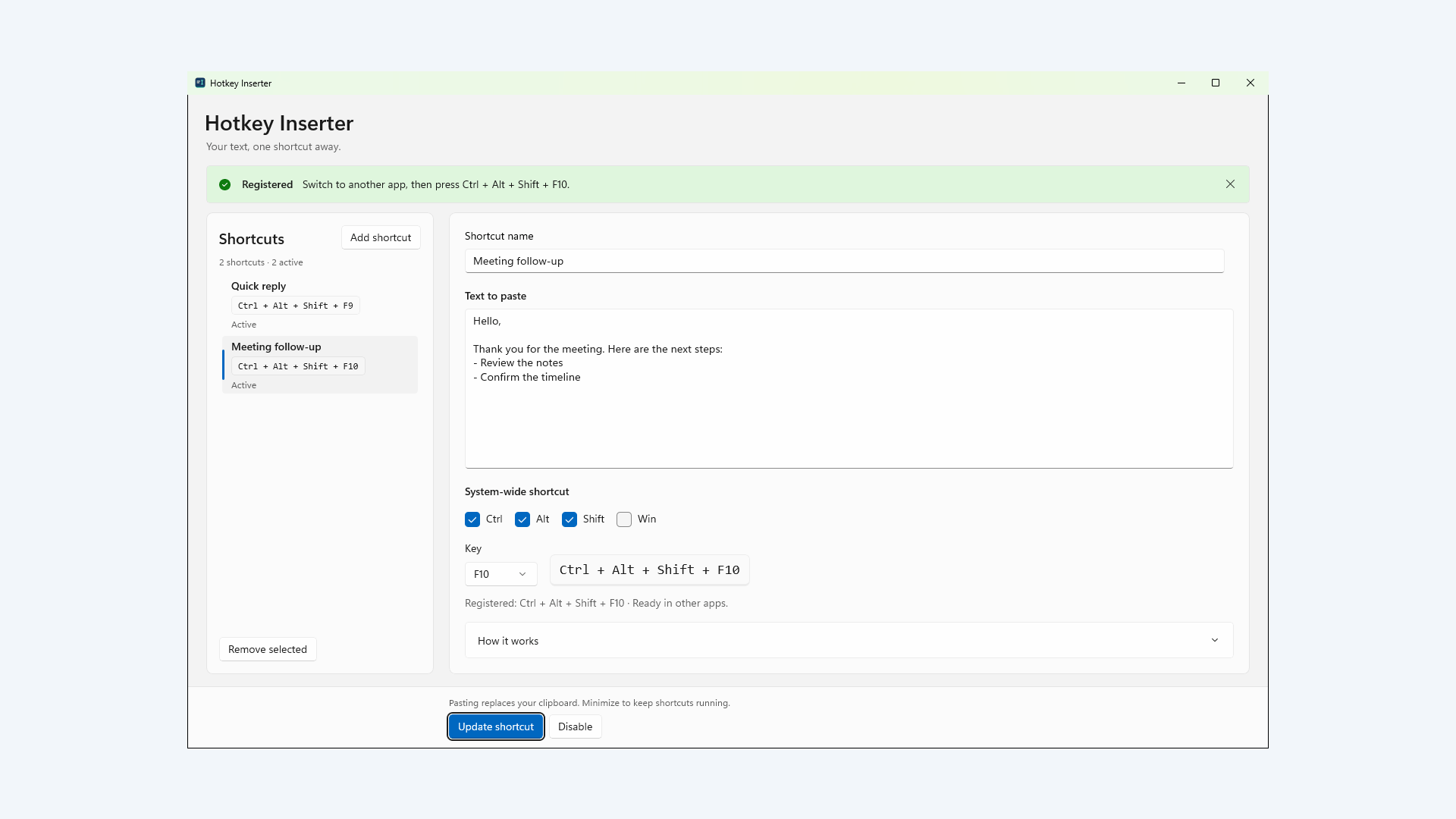Select the Quick reply shortcut
The height and width of the screenshot is (819, 1456).
(319, 305)
